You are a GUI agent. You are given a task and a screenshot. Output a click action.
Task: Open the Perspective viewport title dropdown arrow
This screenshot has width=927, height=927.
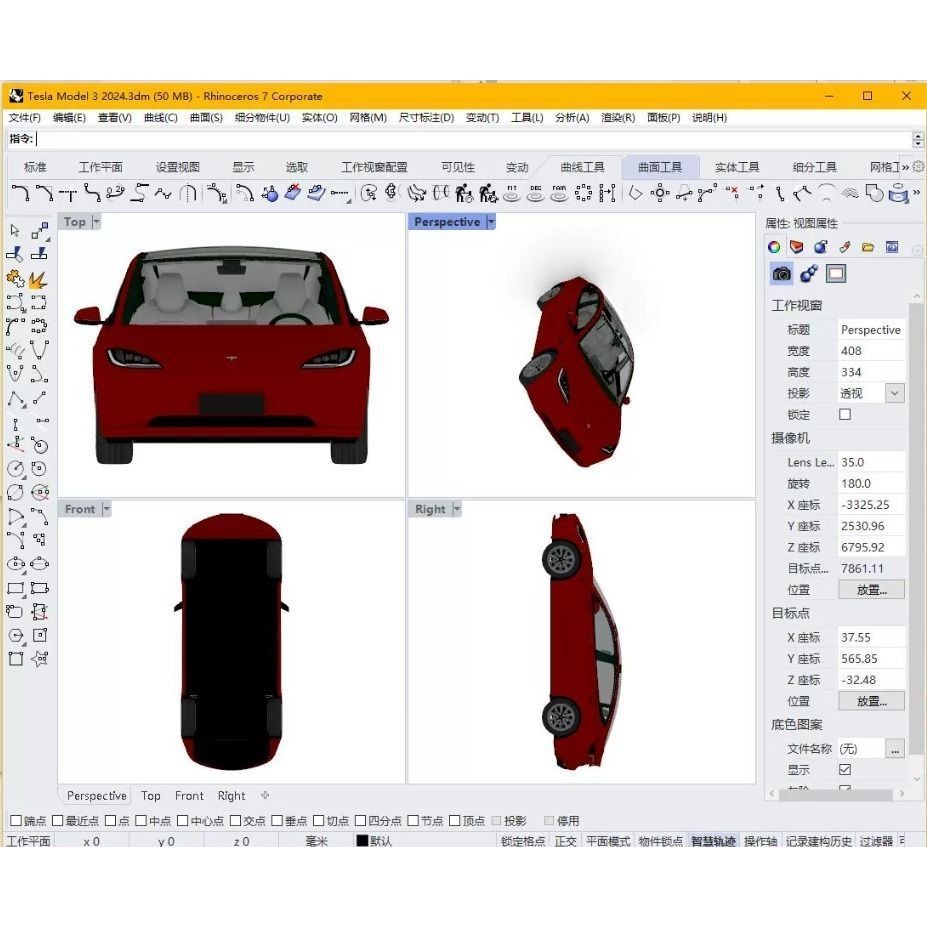490,222
